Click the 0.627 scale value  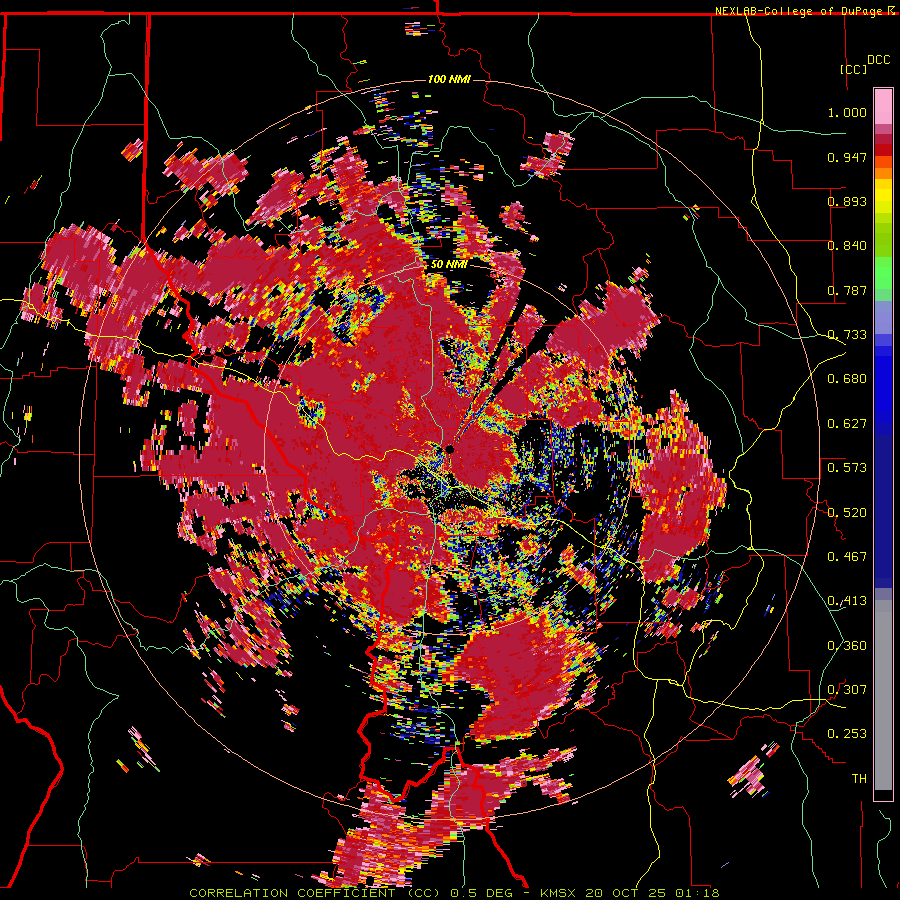click(x=847, y=424)
